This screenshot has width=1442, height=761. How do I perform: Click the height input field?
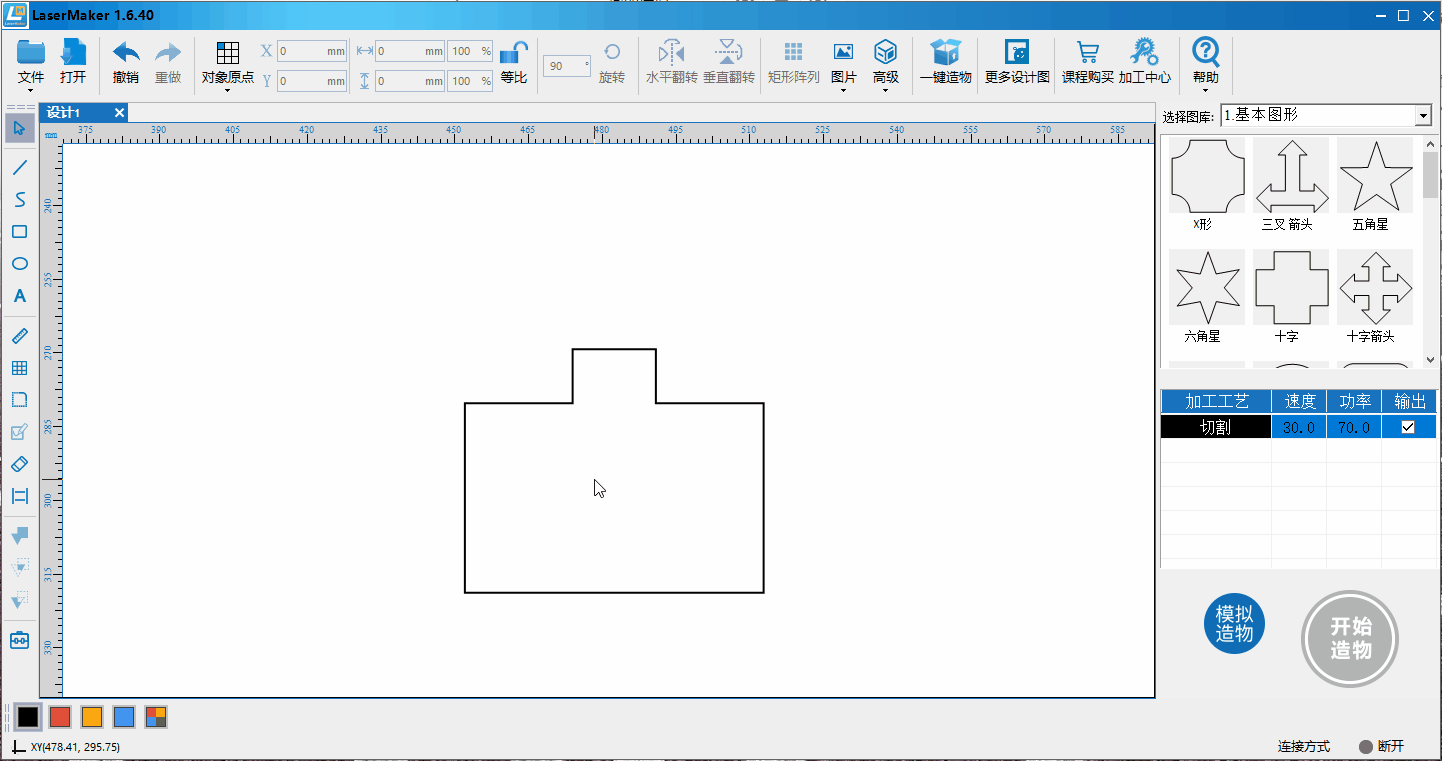(410, 81)
